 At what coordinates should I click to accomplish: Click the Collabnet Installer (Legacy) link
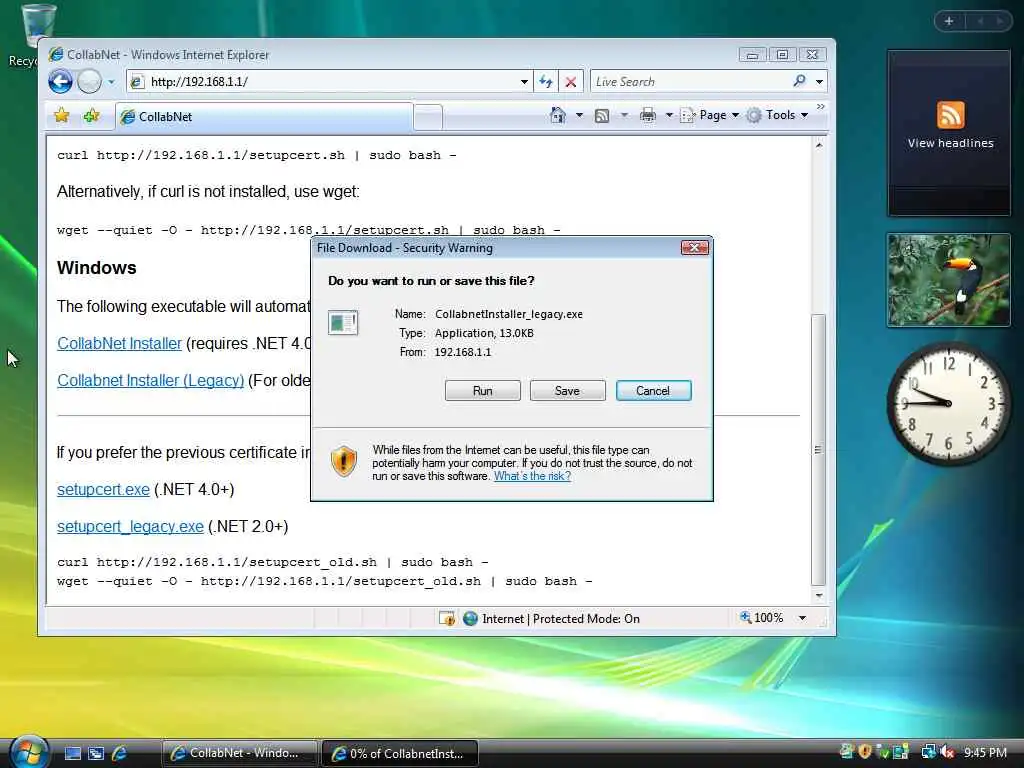(150, 380)
